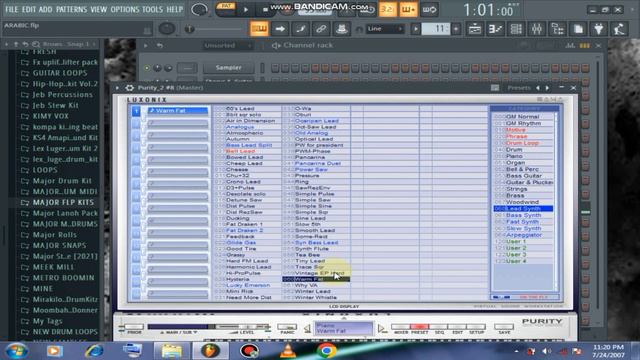
Task: Click the plus button next to the pattern number
Action: [456, 29]
